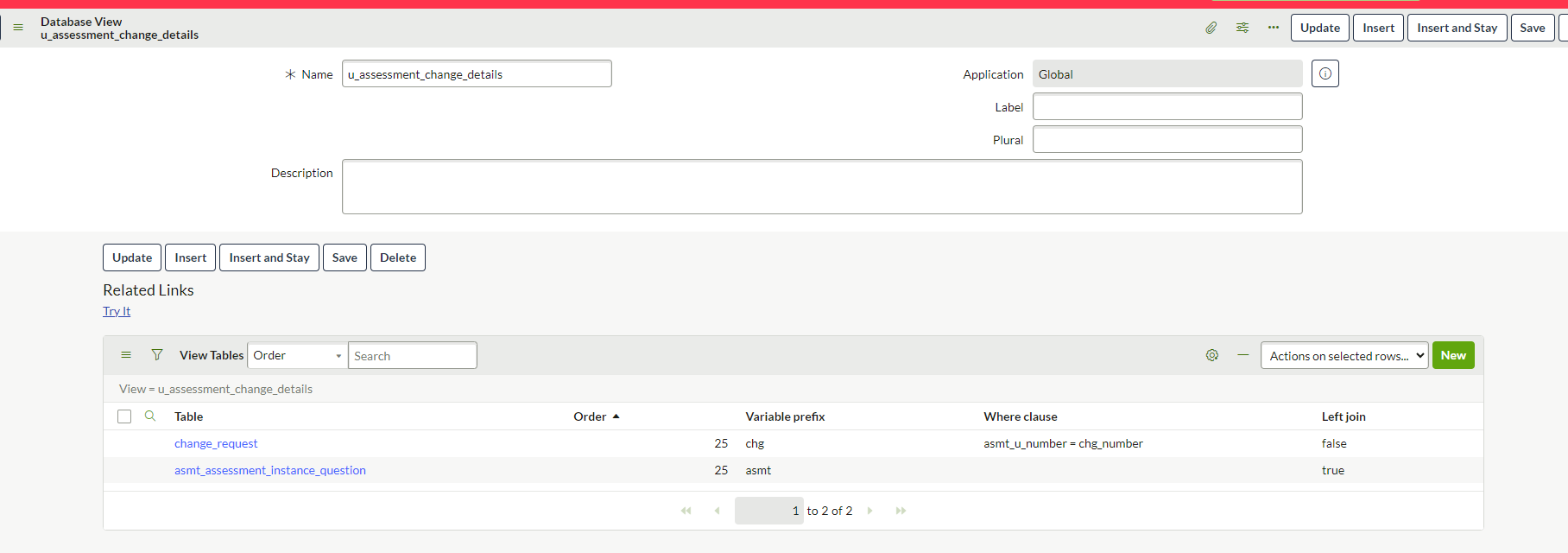The image size is (1568, 553).
Task: Click bottom Insert button
Action: tap(190, 257)
